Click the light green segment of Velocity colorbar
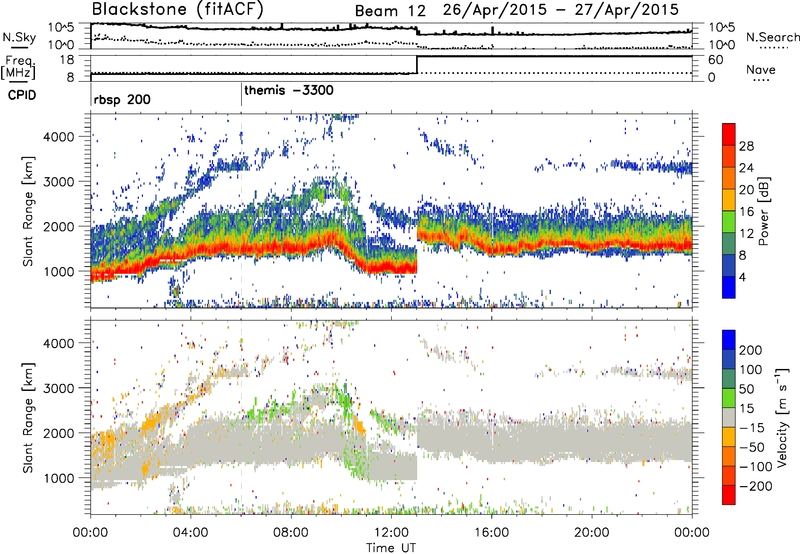Screen dimensions: 800x554 pos(729,398)
